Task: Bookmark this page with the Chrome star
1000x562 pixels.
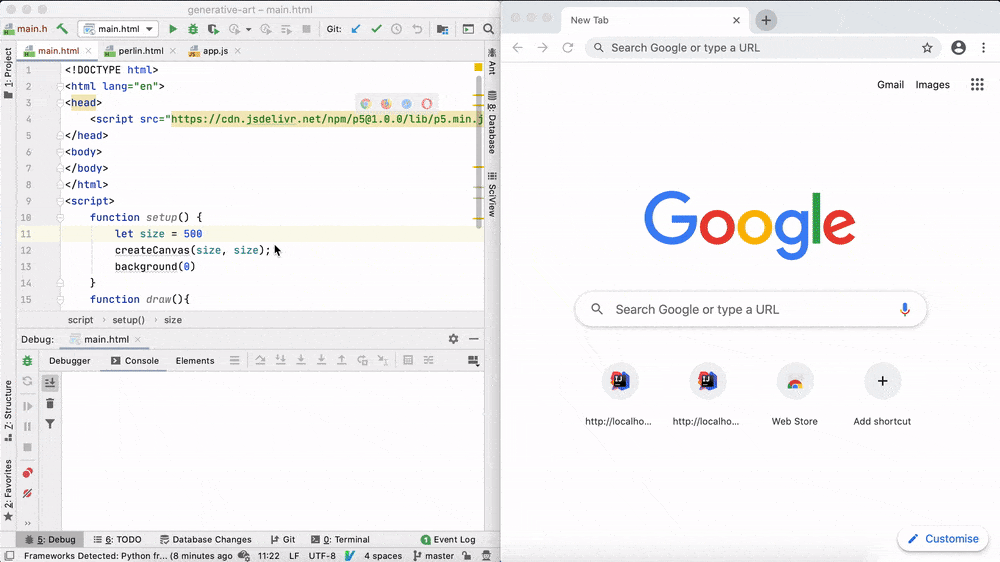Action: pyautogui.click(x=927, y=48)
